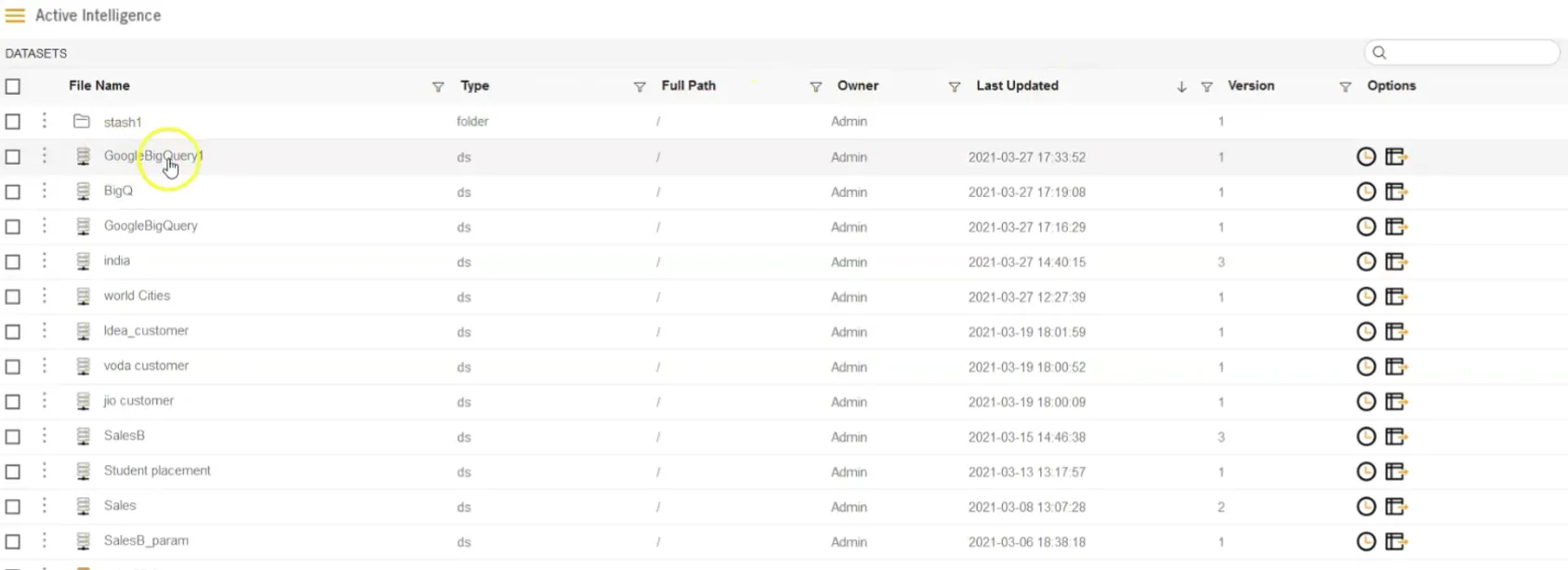Click the export table icon for BigQ
Screen dimensions: 1568x570
(1396, 192)
